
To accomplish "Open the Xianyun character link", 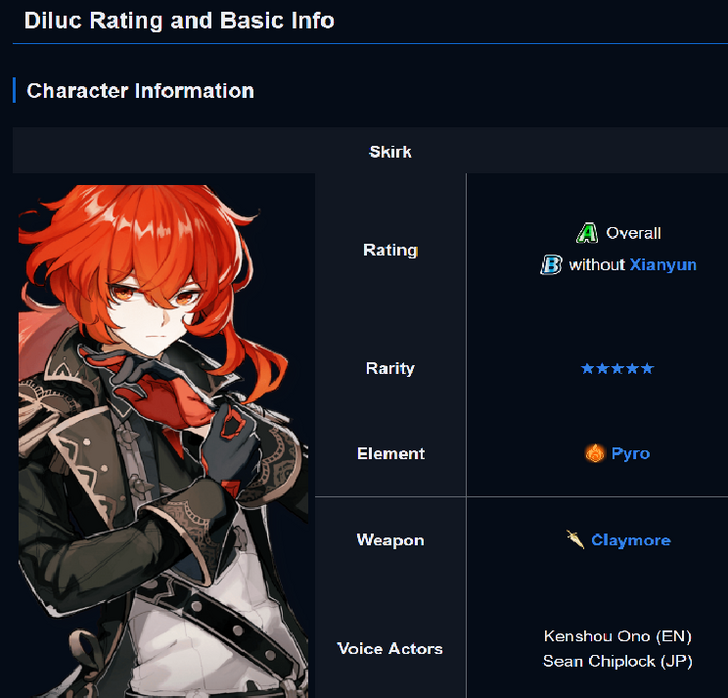I will 663,265.
